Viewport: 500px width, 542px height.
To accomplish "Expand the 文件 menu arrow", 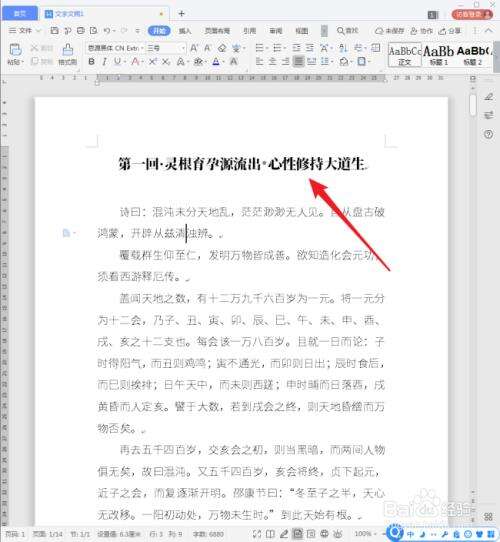I will pos(38,31).
